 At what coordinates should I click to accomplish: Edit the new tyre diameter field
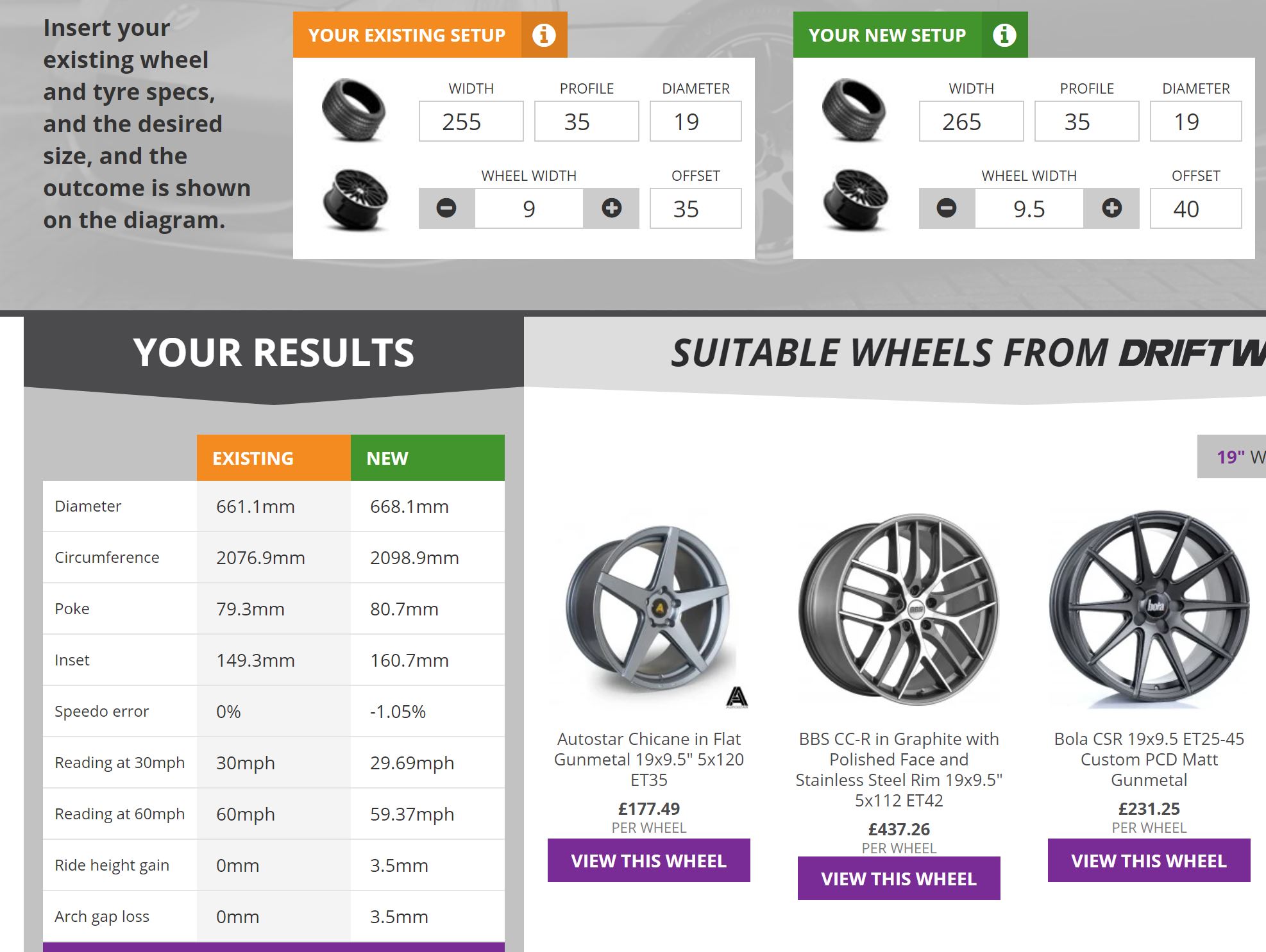point(1195,122)
